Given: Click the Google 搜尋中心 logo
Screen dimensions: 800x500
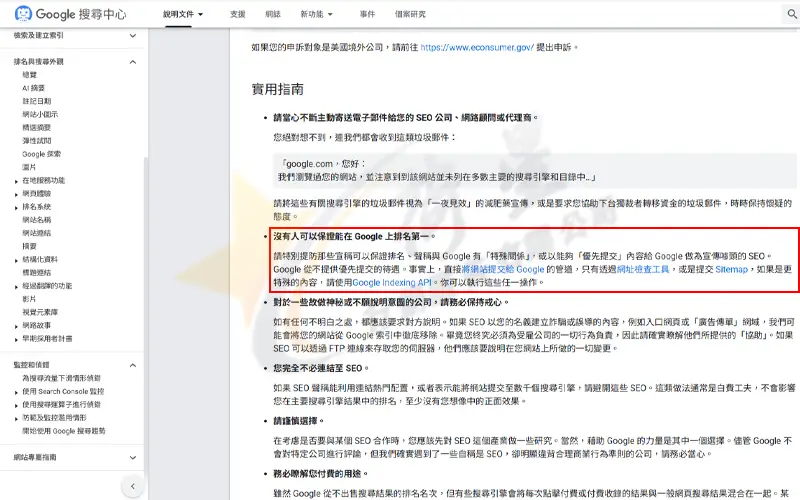Looking at the screenshot, I should click(70, 14).
